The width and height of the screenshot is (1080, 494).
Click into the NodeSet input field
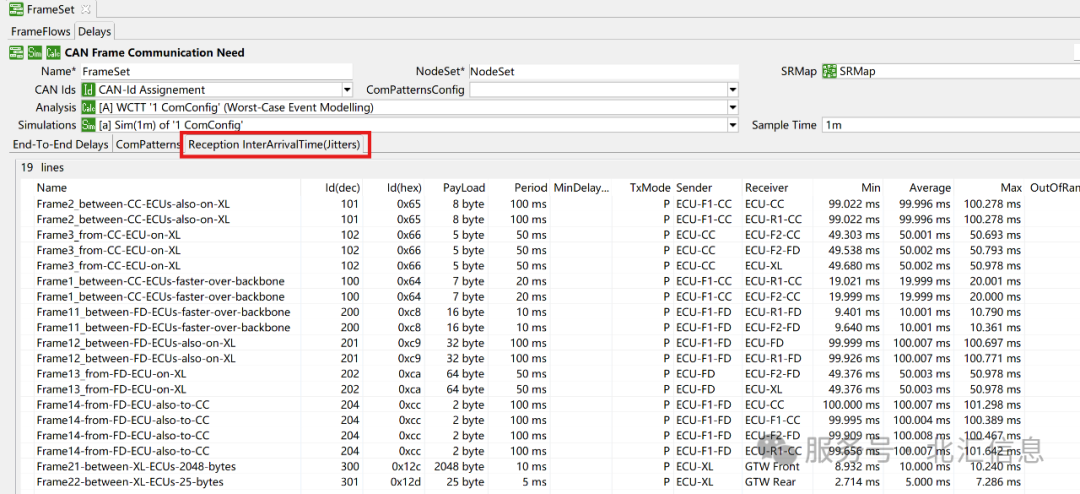point(604,71)
